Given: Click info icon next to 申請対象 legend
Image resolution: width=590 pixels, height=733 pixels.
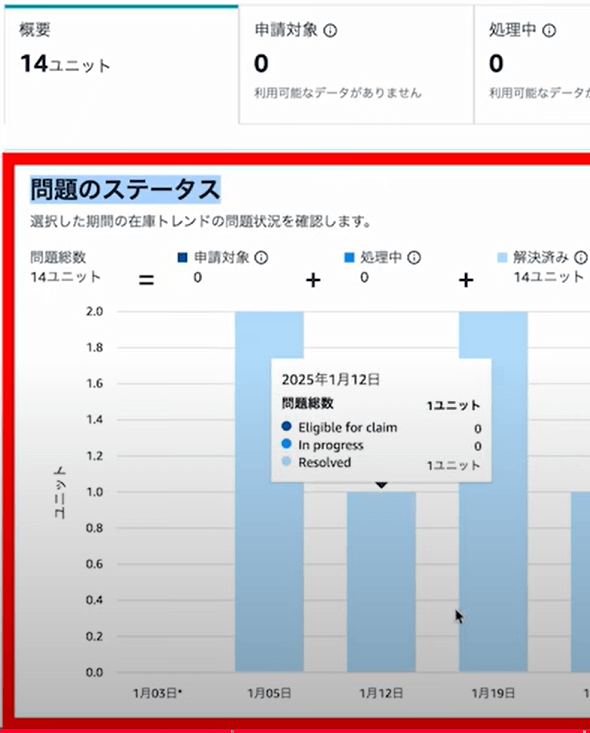Looking at the screenshot, I should pyautogui.click(x=261, y=258).
